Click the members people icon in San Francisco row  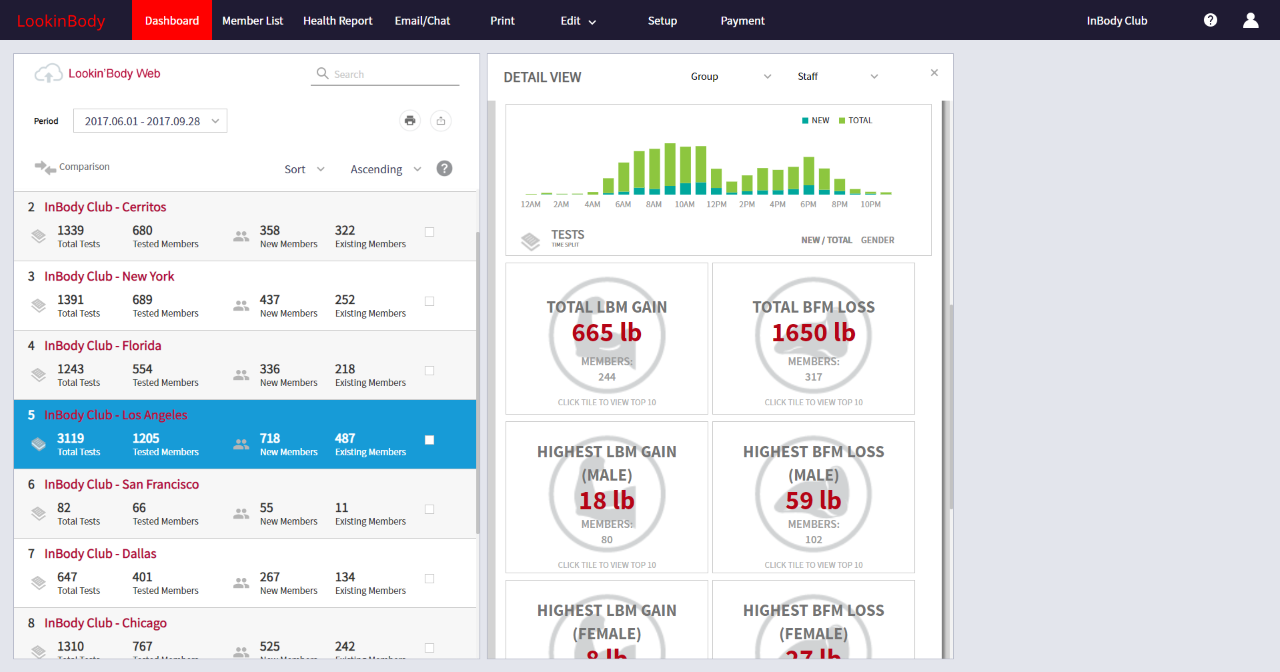pos(241,513)
